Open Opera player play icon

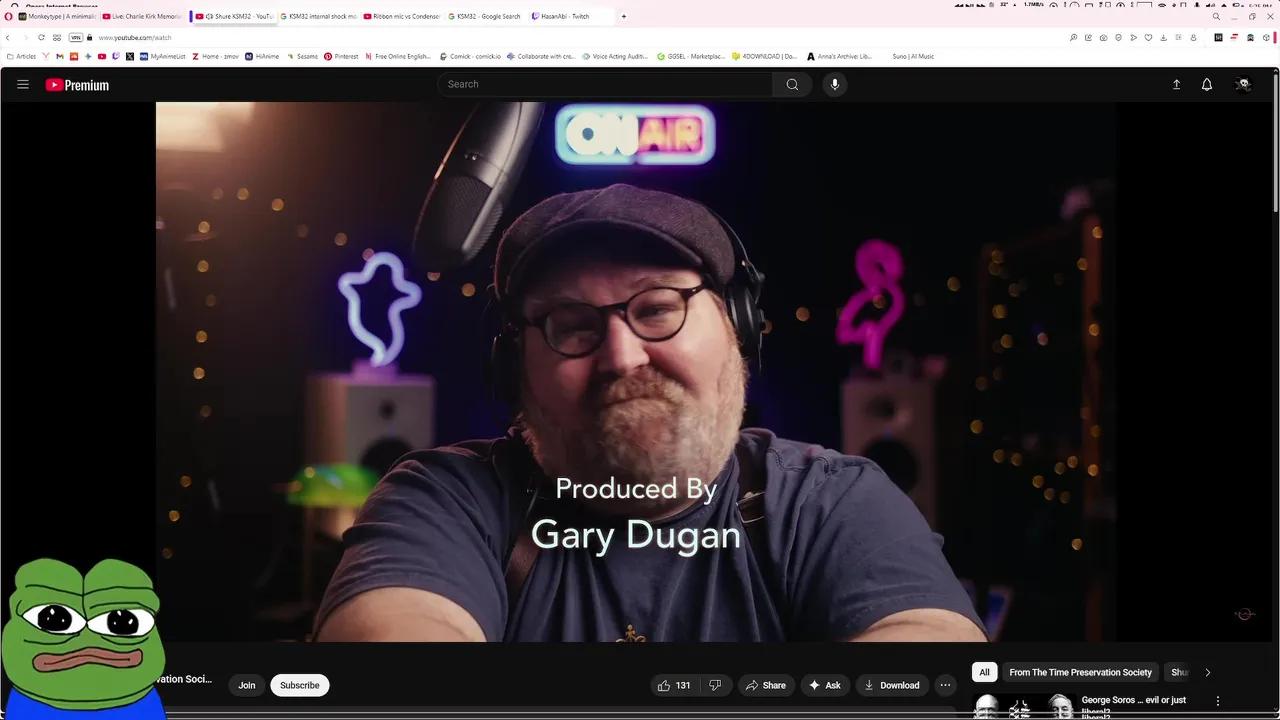1133,38
